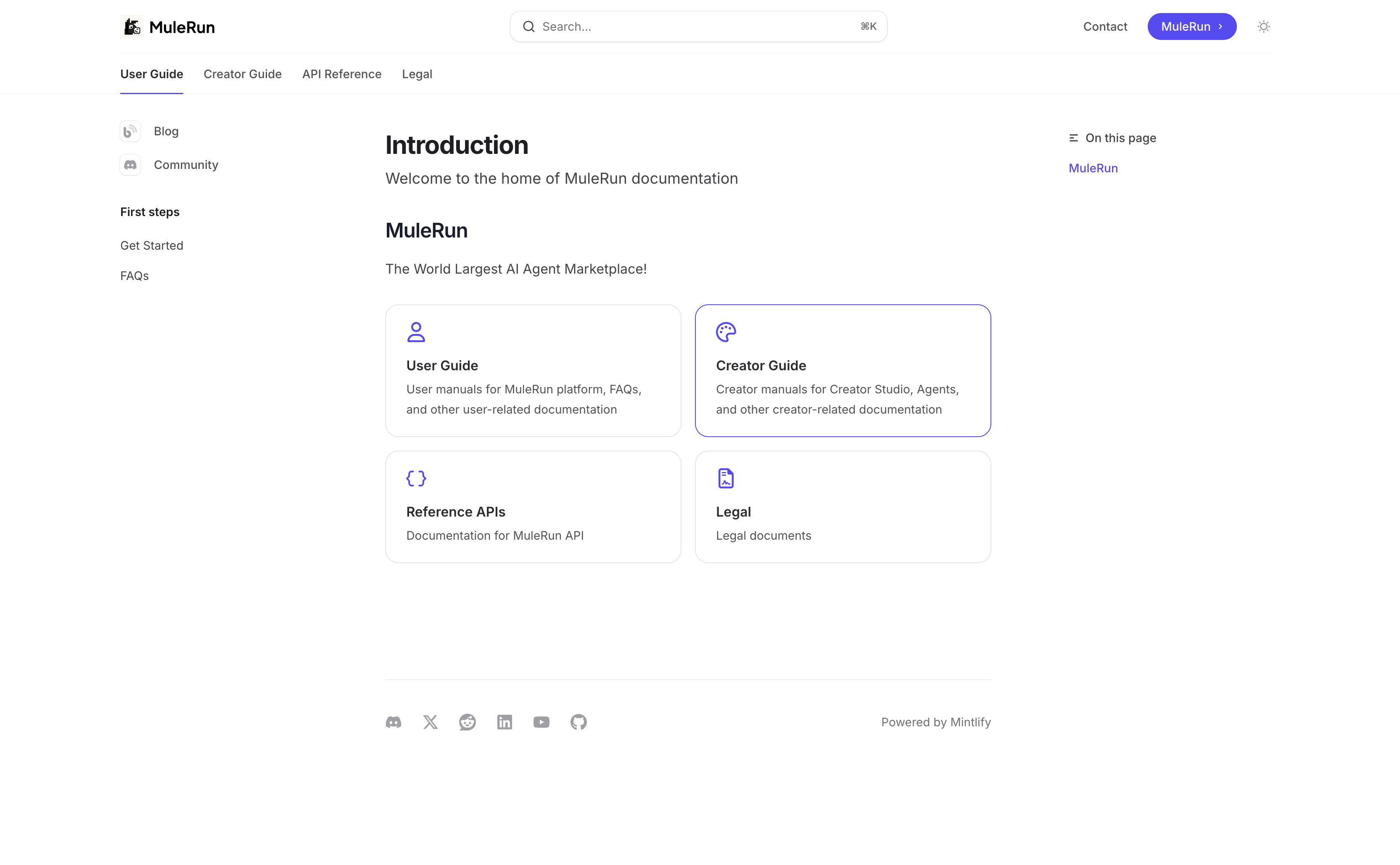Click 'On this page' label

pyautogui.click(x=1120, y=138)
